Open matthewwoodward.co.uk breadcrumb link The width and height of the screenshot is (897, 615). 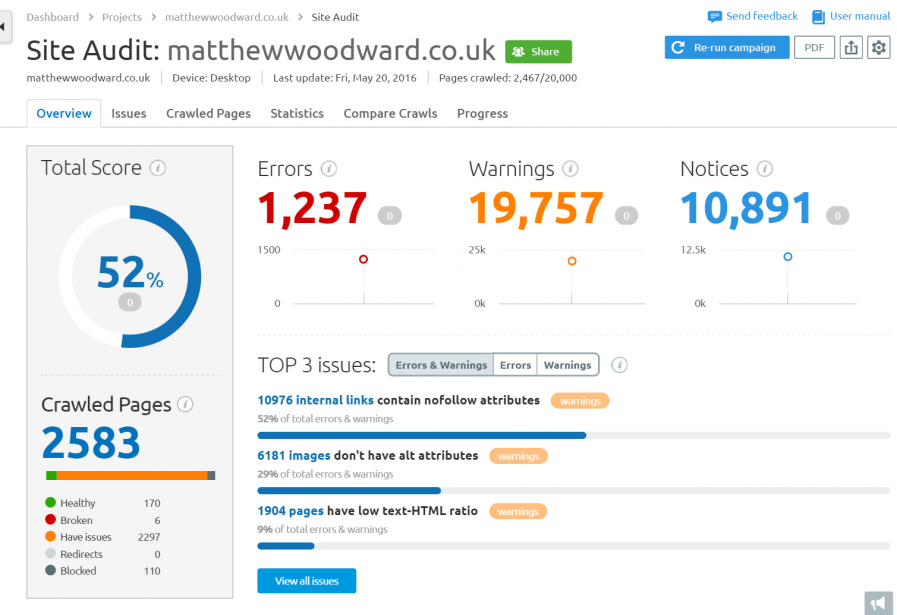[x=227, y=17]
